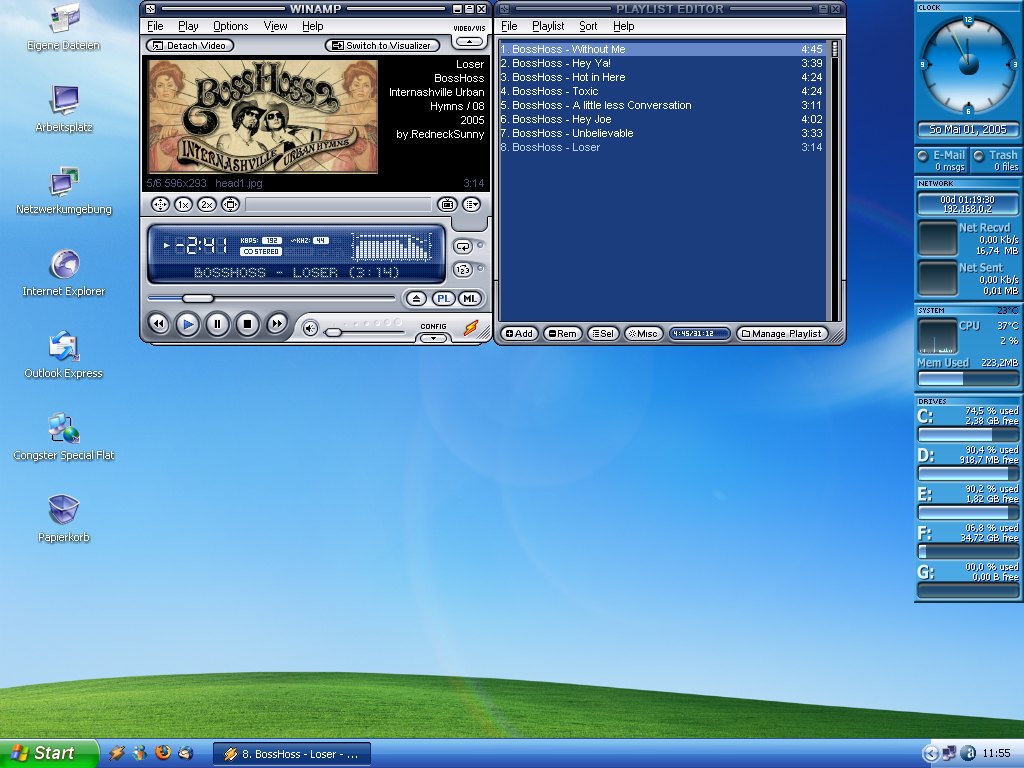
Task: Stop playback with the Stop button
Action: tap(248, 324)
